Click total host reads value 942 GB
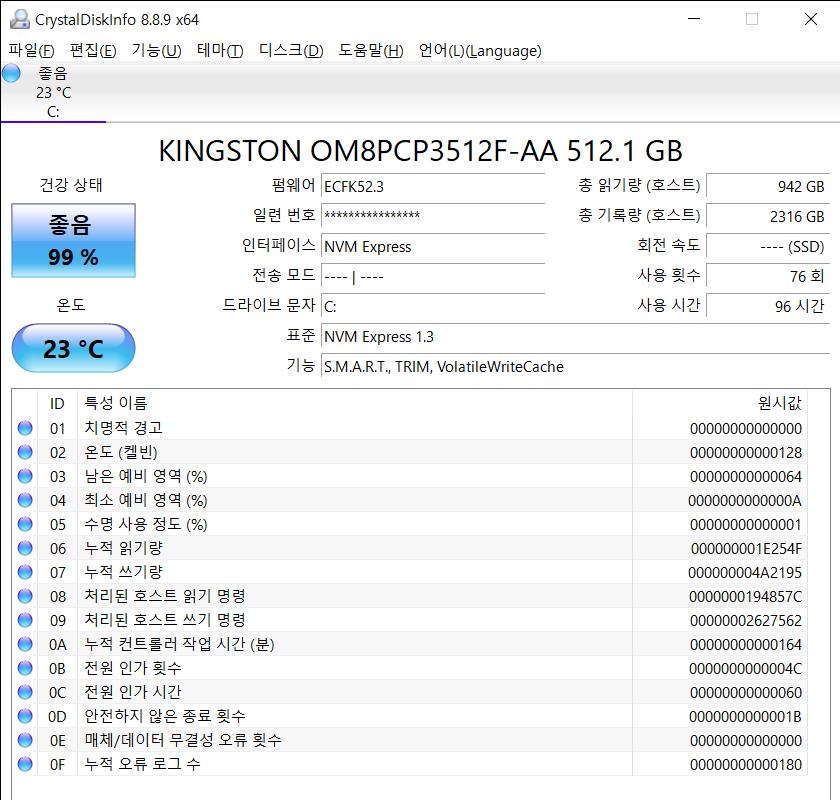The height and width of the screenshot is (800, 840). [x=768, y=186]
